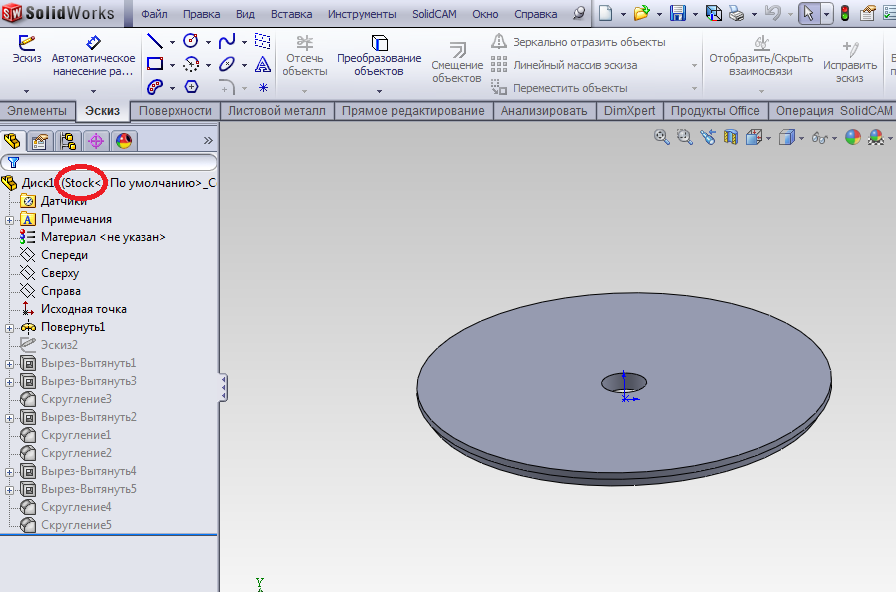Select the Line sketch tool
Image resolution: width=896 pixels, height=592 pixels.
(155, 42)
